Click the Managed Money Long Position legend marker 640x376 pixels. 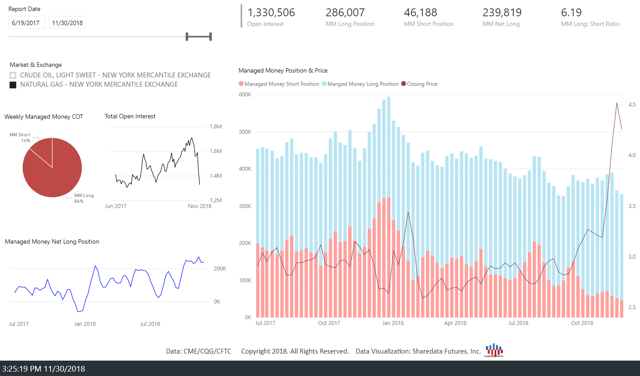(324, 84)
